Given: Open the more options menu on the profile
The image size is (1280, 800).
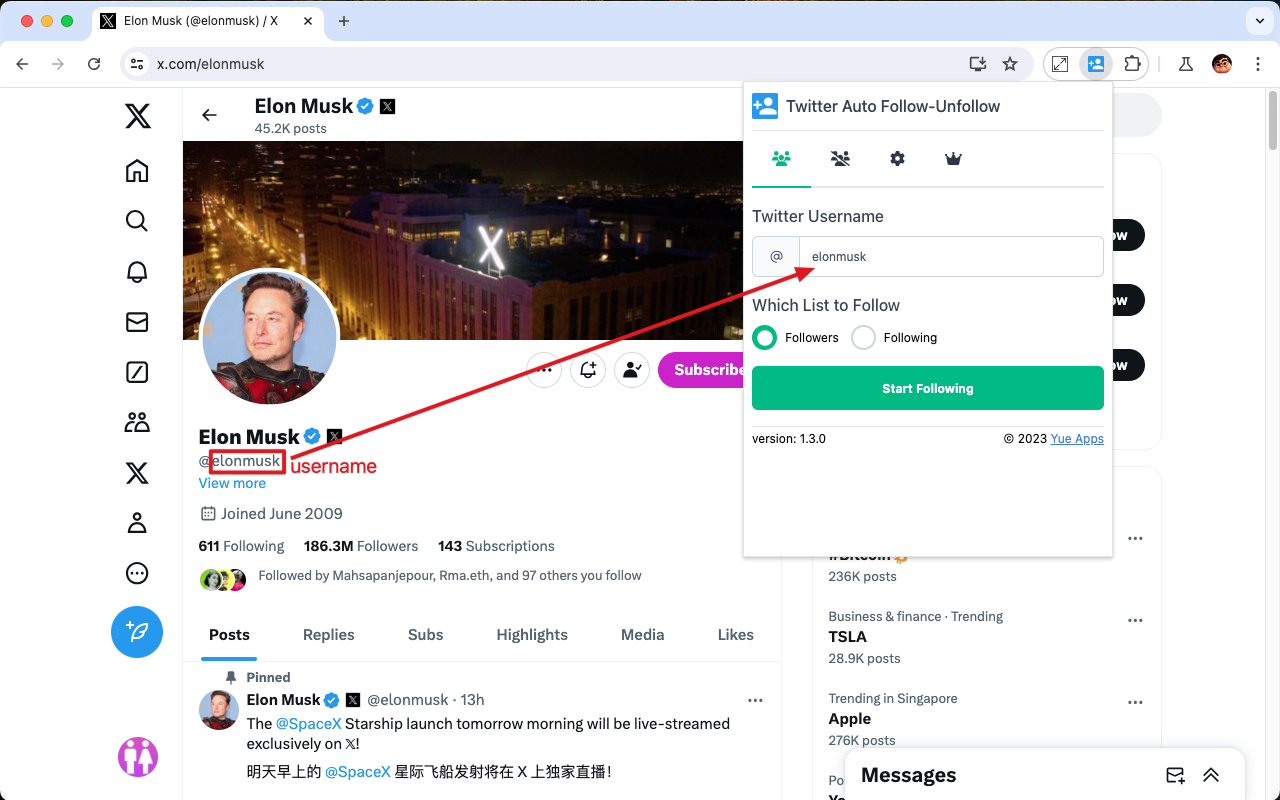Looking at the screenshot, I should 544,370.
